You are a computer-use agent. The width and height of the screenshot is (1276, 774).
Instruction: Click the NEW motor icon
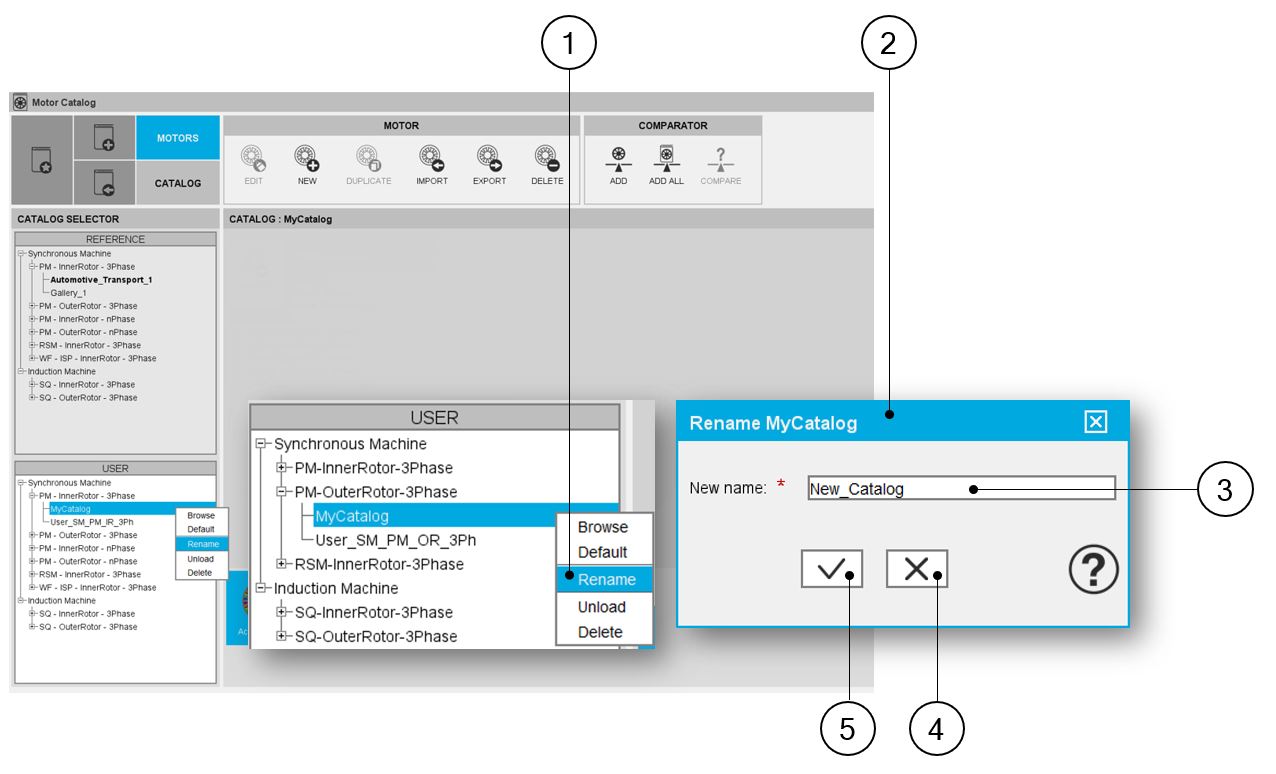coord(306,159)
